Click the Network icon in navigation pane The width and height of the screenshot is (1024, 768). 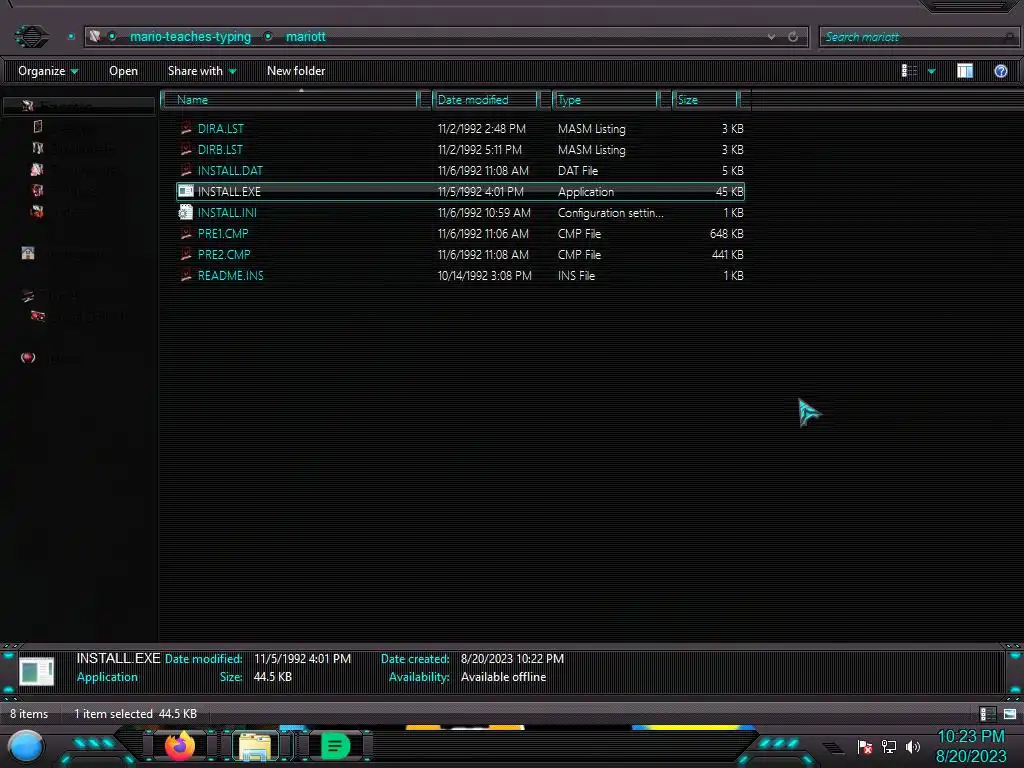pyautogui.click(x=27, y=358)
